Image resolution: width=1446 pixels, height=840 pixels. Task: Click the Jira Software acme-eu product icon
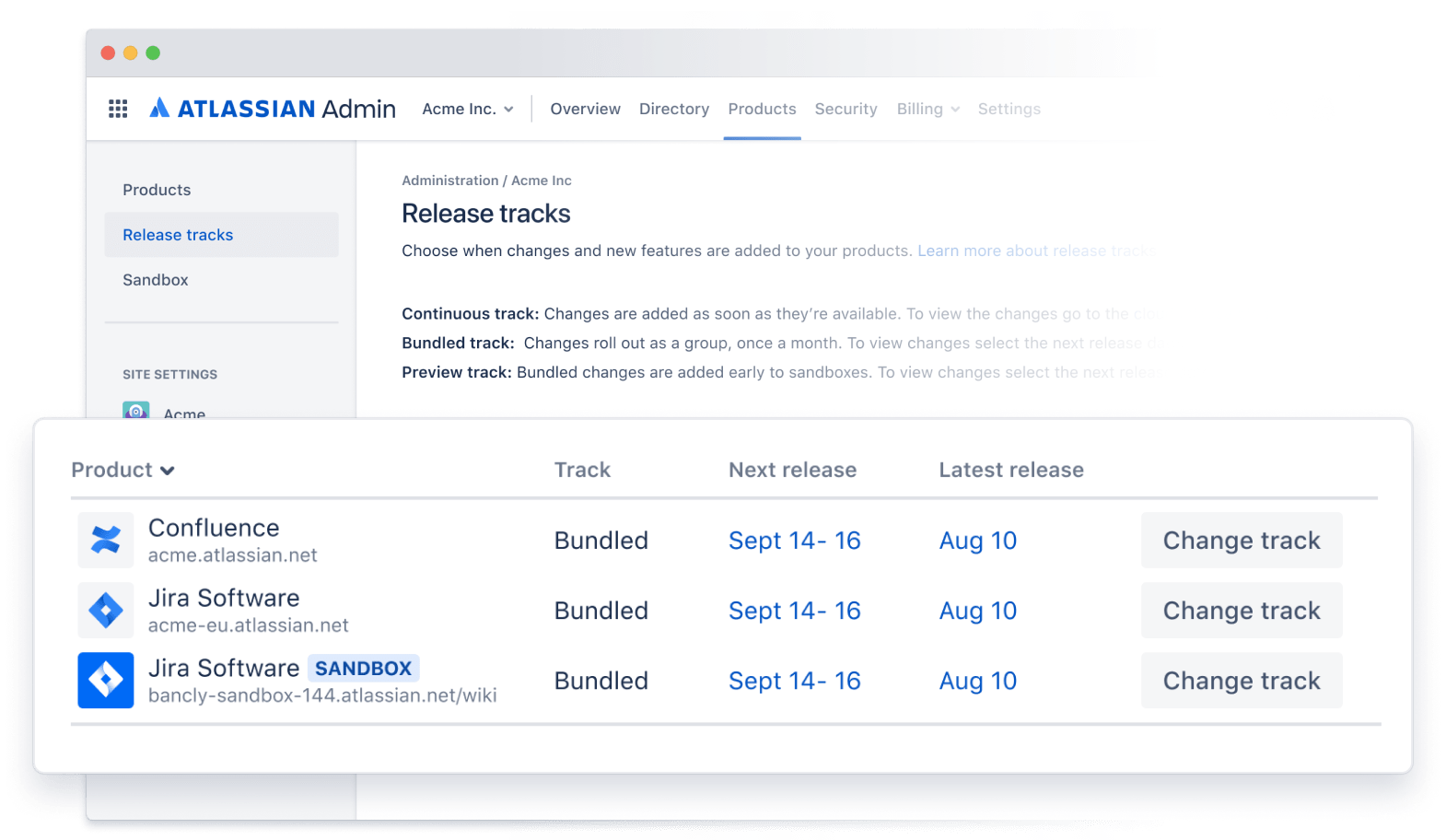click(106, 610)
